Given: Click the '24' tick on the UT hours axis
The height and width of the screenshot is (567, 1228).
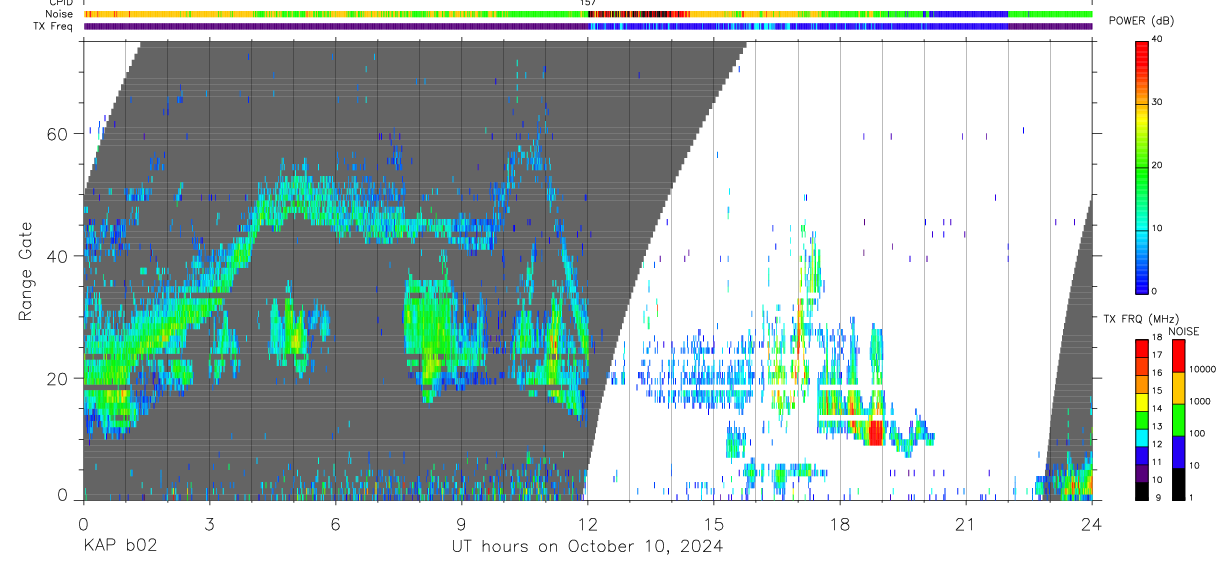Looking at the screenshot, I should point(1092,523).
